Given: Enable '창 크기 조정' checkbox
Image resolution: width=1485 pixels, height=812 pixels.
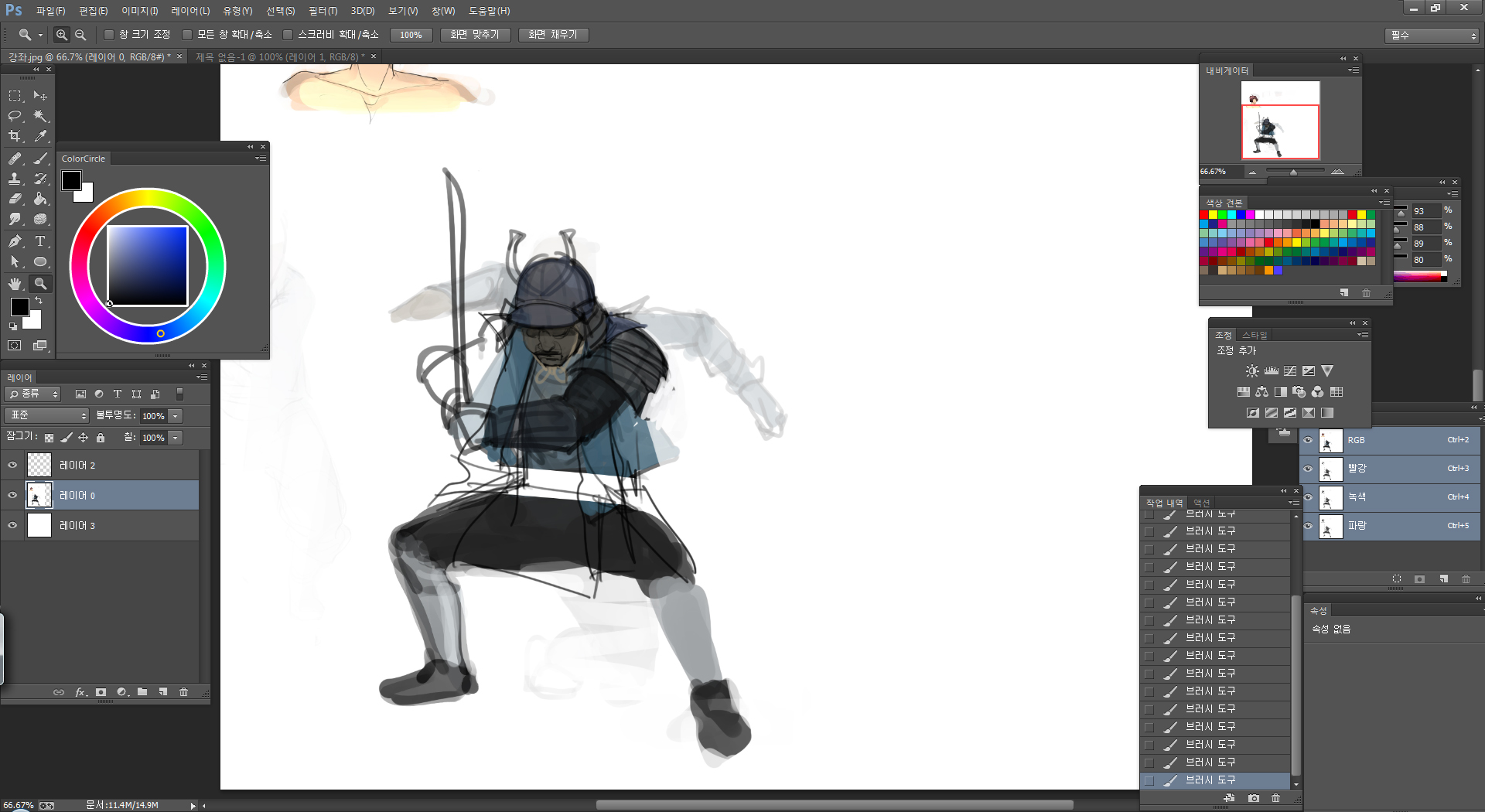Looking at the screenshot, I should [x=109, y=35].
